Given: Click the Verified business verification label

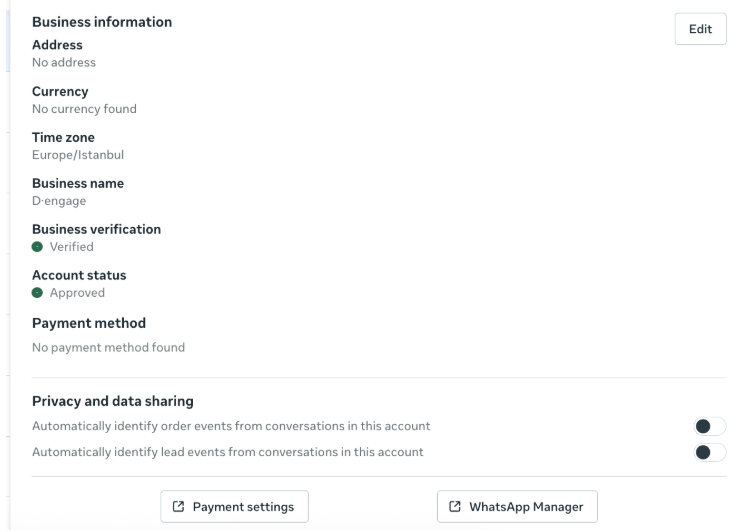Looking at the screenshot, I should pyautogui.click(x=72, y=247).
